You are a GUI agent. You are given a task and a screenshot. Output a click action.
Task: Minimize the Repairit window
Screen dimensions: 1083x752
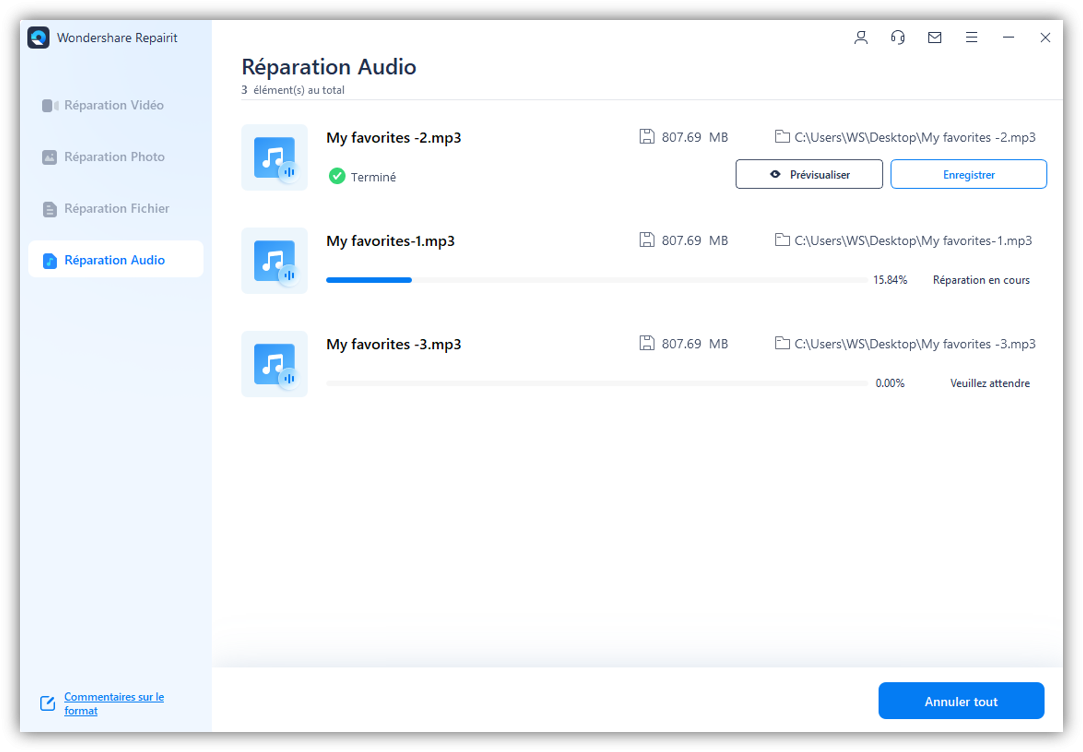coord(1008,37)
